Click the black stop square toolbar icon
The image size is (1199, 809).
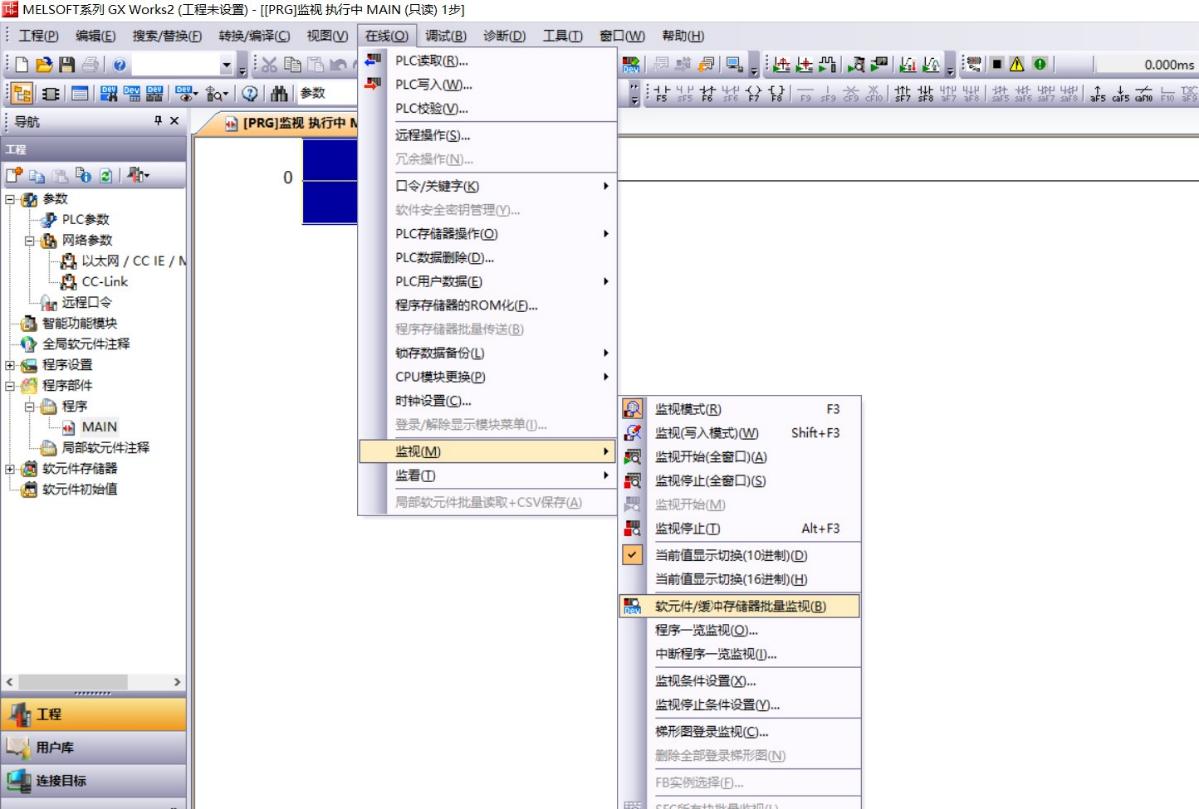coord(997,64)
